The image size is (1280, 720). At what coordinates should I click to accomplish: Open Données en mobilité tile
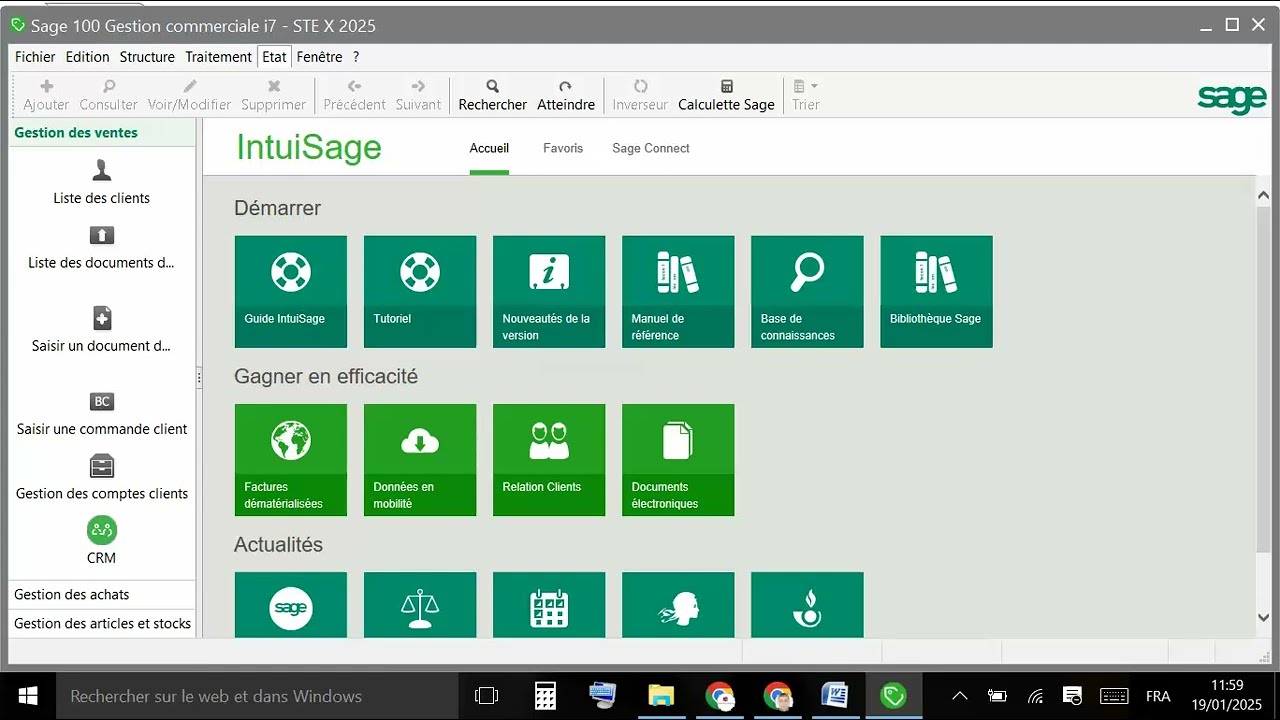[x=420, y=460]
